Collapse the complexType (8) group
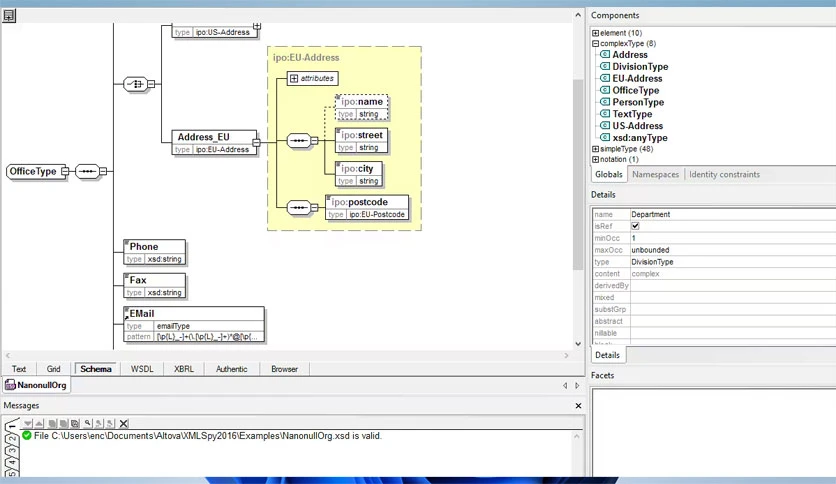Viewport: 836px width, 484px height. pos(596,44)
